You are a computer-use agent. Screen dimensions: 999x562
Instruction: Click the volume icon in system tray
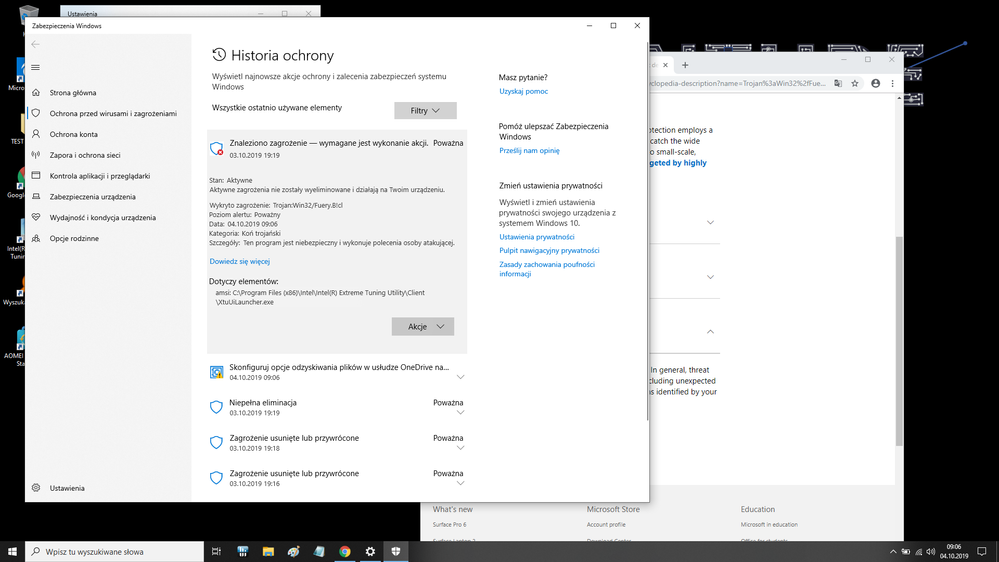[931, 552]
